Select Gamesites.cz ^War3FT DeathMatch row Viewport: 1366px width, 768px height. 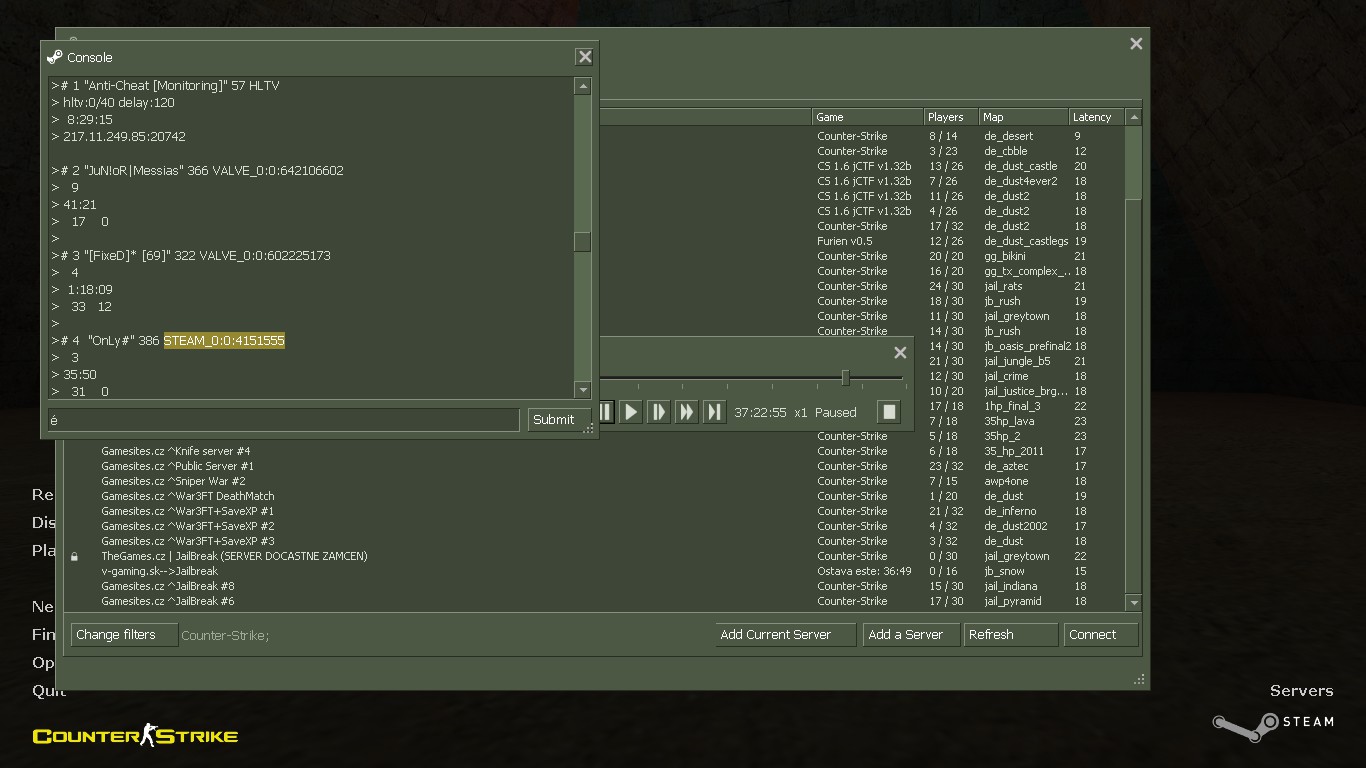(596, 496)
